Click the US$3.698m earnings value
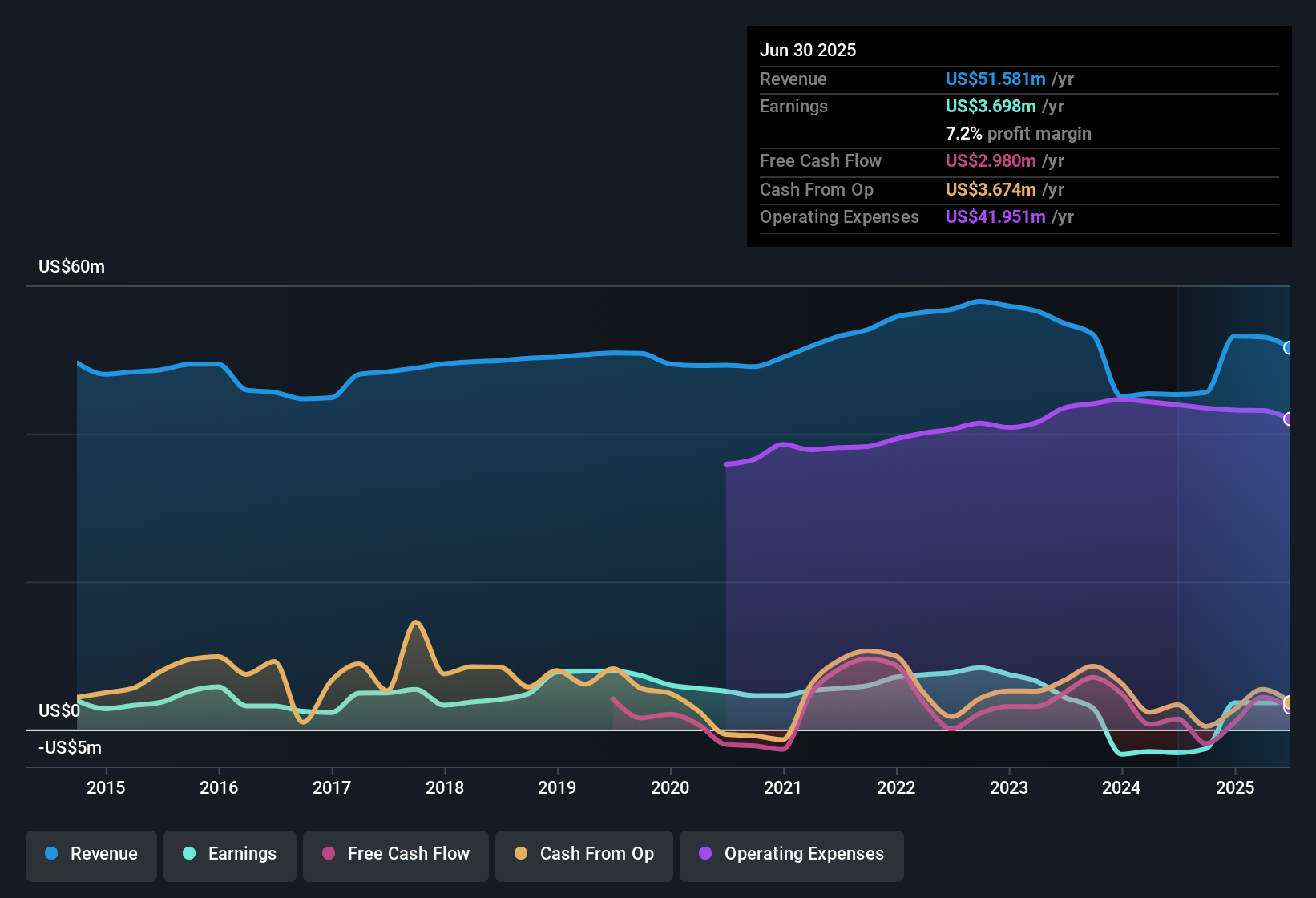The image size is (1316, 898). coord(991,107)
